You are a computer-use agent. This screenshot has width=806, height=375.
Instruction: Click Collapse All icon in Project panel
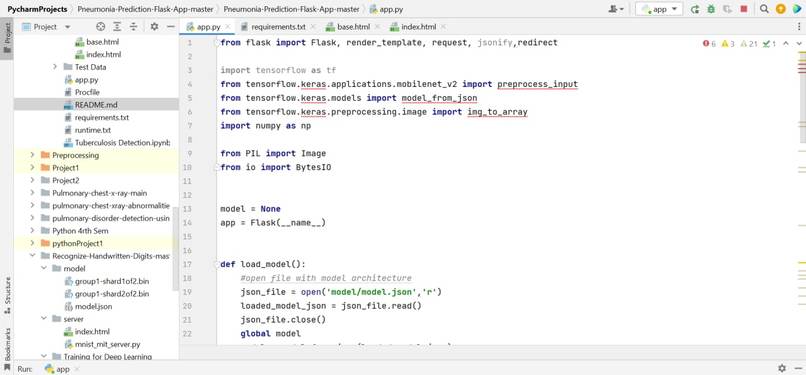133,27
